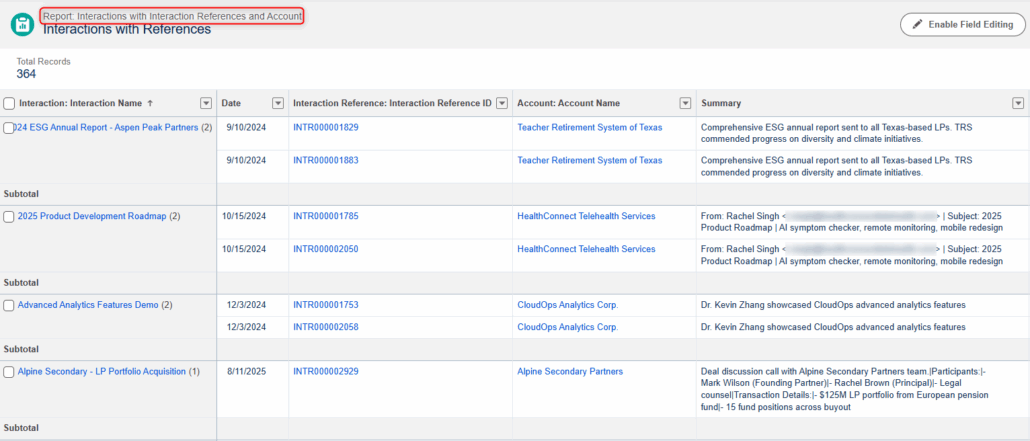Click the Subtotal row under Alpine Secondary
This screenshot has width=1030, height=441.
coord(515,428)
